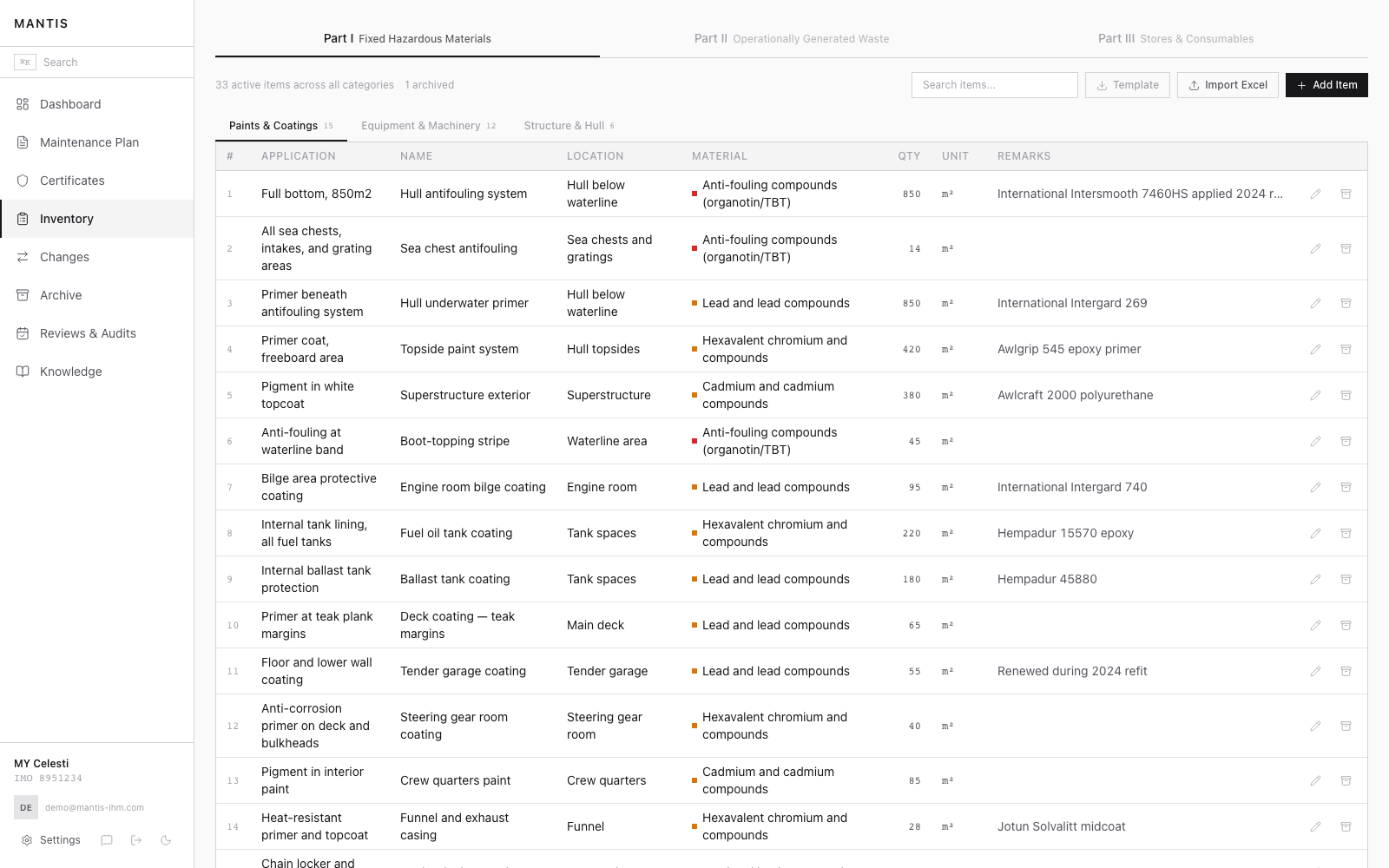Screen dimensions: 1389x868
Task: Edit the Deck coating teak margins row
Action: pos(1316,625)
